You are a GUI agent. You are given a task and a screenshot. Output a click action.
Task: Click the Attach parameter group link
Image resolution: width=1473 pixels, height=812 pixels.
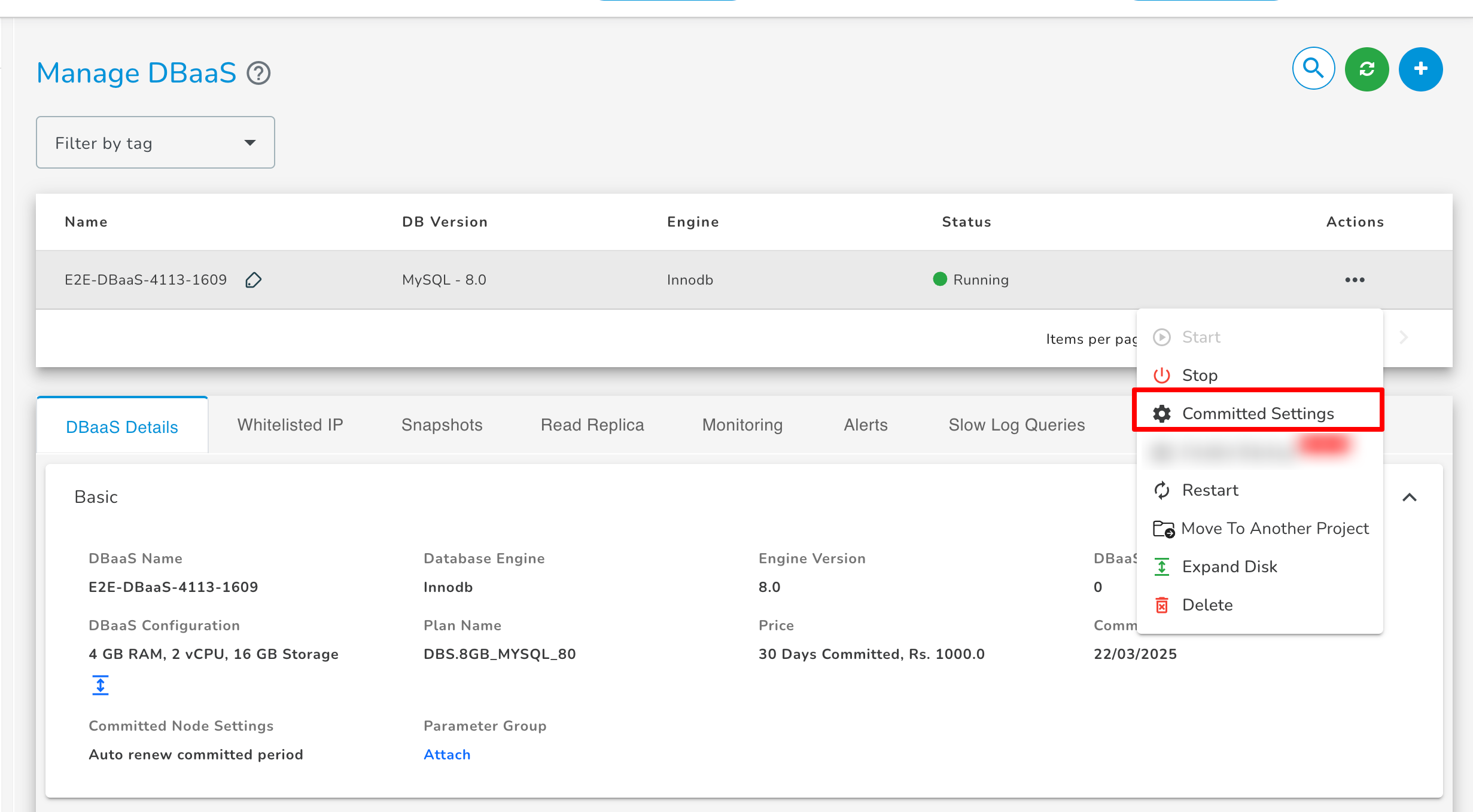click(x=447, y=755)
